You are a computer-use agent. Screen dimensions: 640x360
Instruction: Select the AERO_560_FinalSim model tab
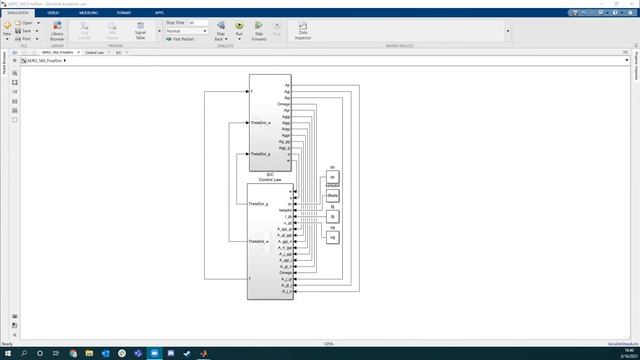(58, 53)
